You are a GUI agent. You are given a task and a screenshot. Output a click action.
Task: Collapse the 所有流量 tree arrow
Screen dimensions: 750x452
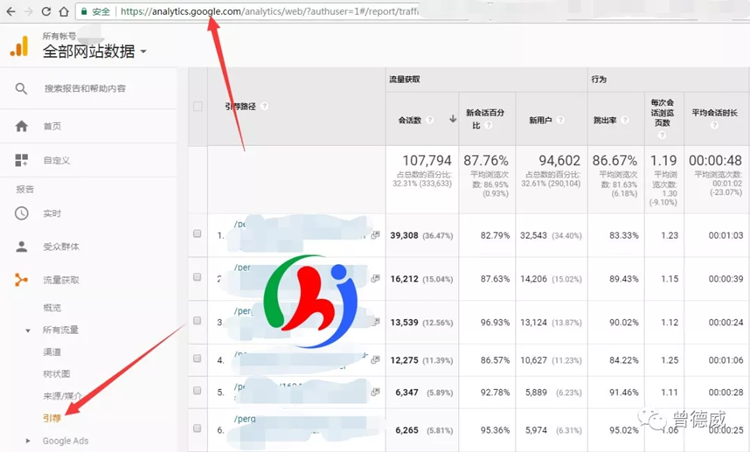(x=28, y=331)
